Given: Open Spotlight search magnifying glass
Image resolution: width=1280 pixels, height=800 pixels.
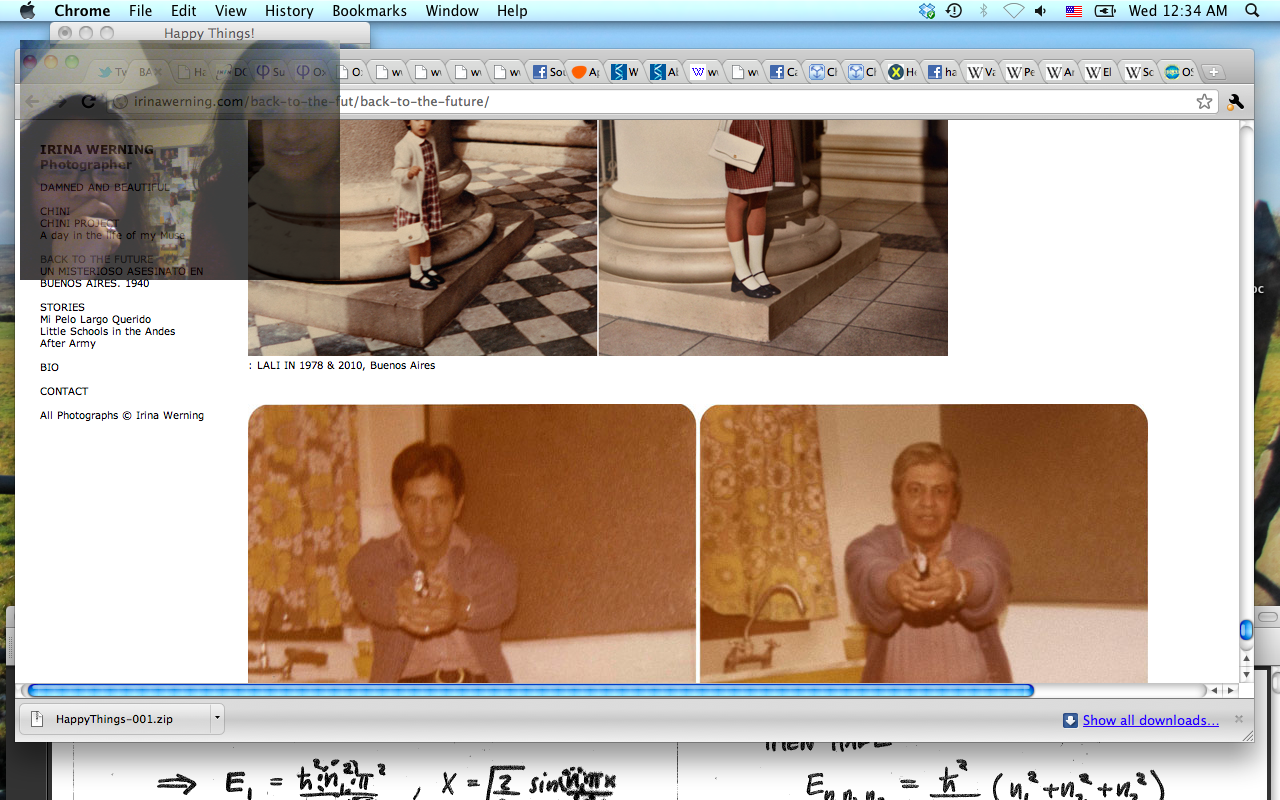Looking at the screenshot, I should coord(1252,11).
